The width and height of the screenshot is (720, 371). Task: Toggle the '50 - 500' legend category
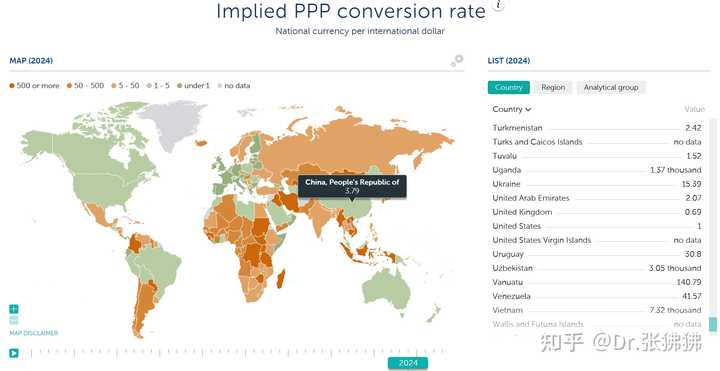85,85
